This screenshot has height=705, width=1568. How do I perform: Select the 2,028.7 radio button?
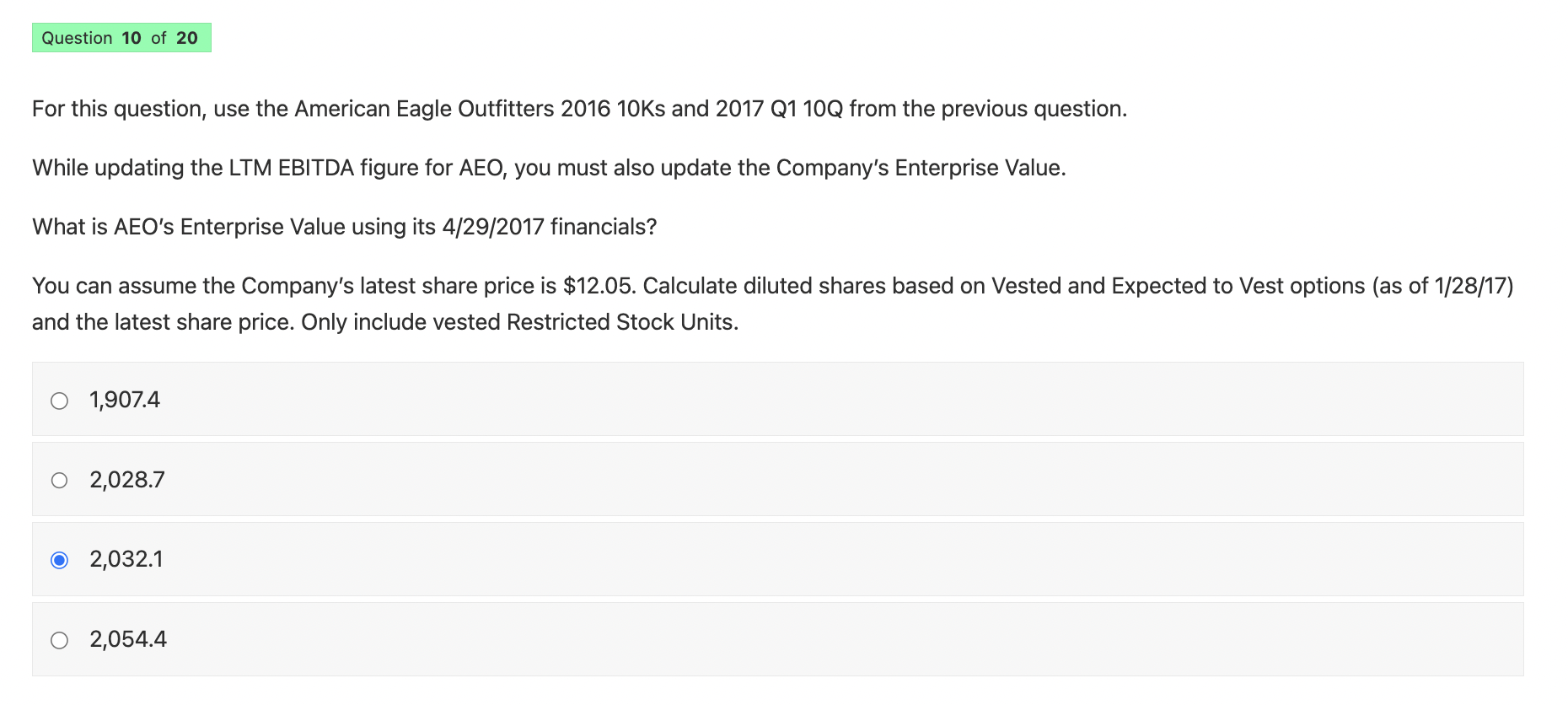point(59,481)
